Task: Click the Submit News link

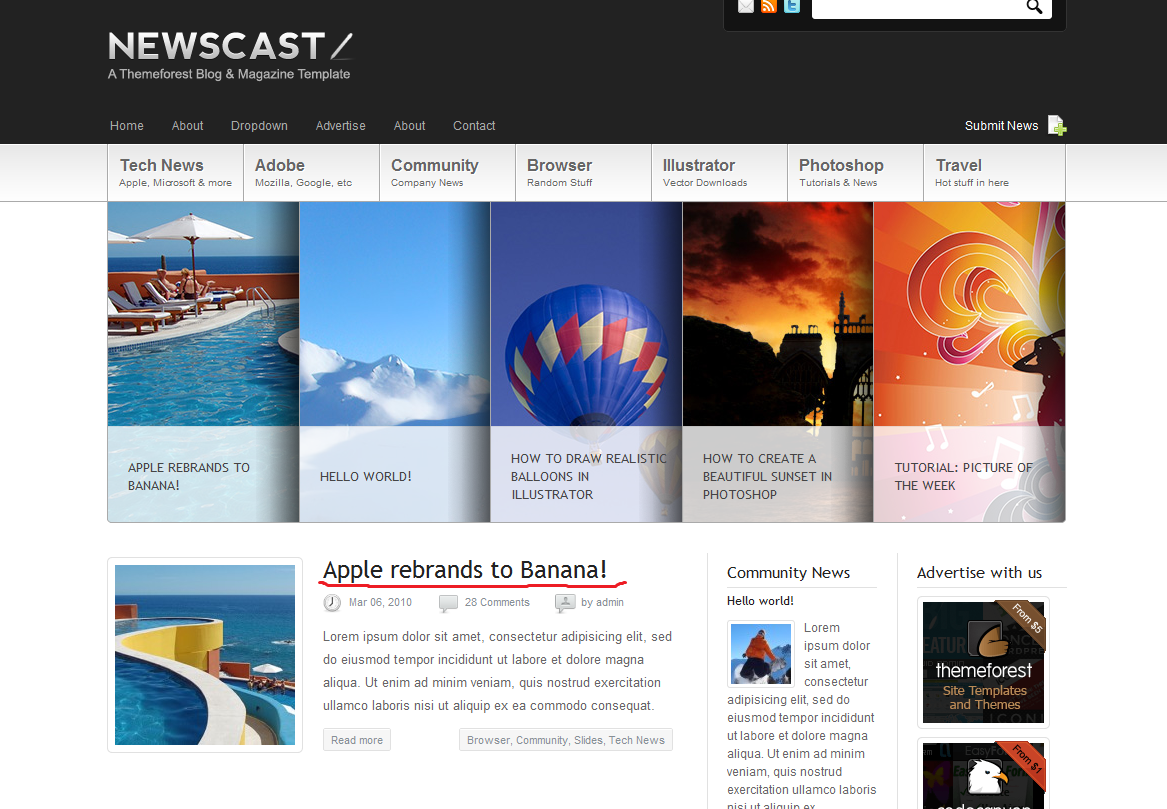Action: 1001,126
